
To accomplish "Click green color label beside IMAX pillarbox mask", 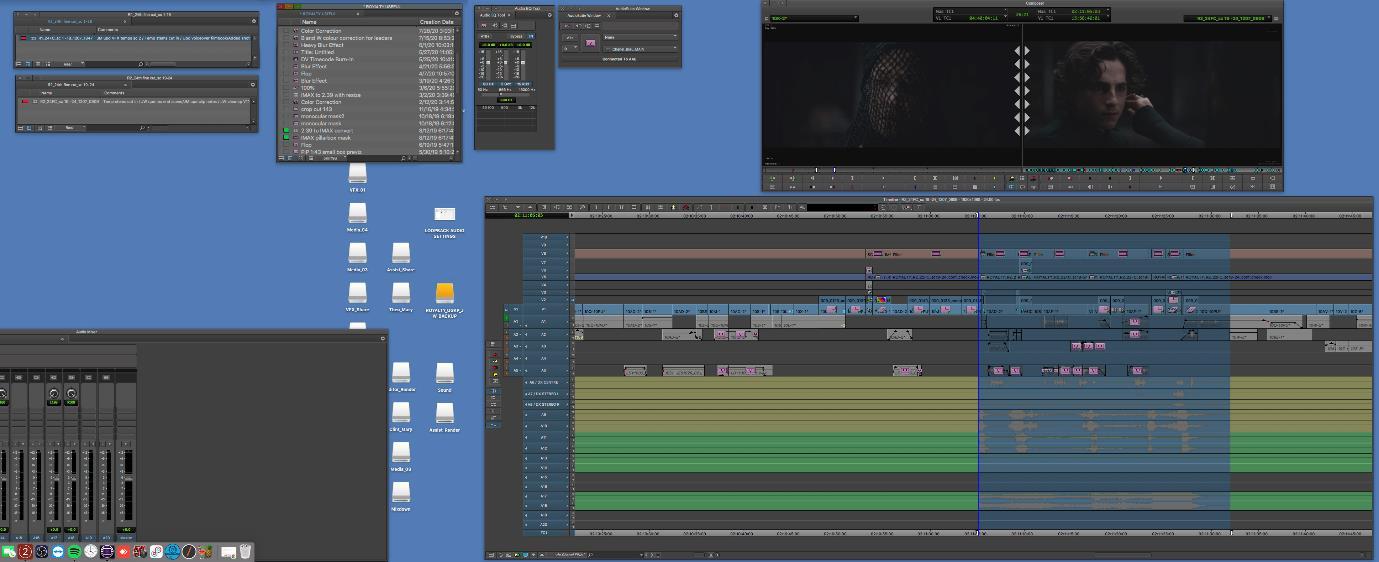I will (286, 137).
